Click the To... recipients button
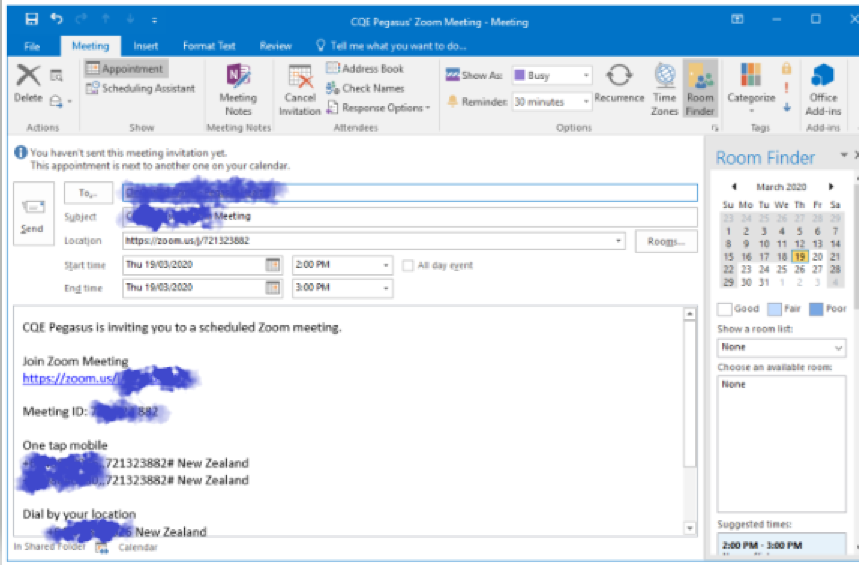The height and width of the screenshot is (565, 859). [x=88, y=193]
